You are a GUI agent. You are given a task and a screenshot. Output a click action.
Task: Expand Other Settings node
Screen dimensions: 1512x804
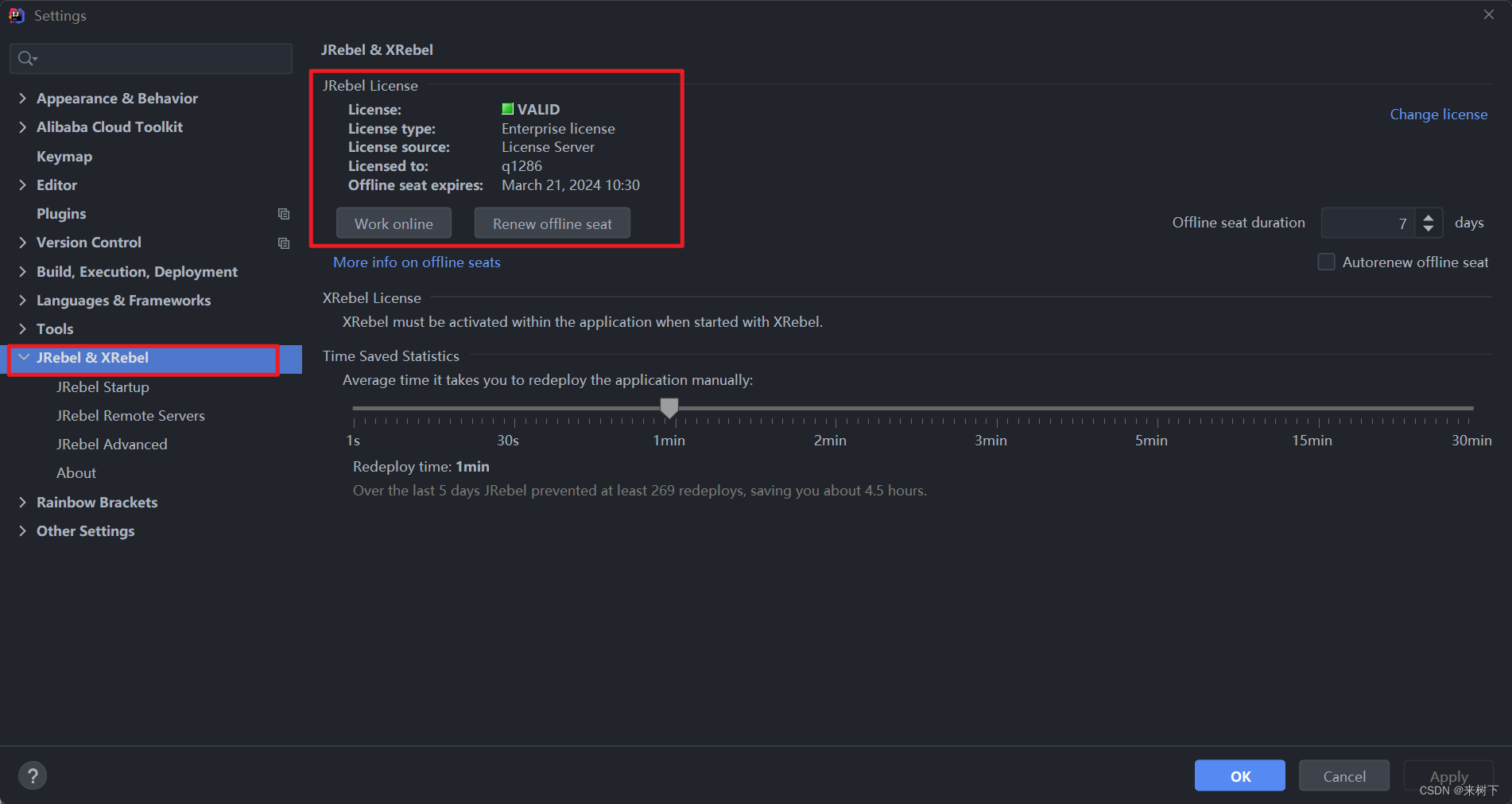tap(22, 530)
